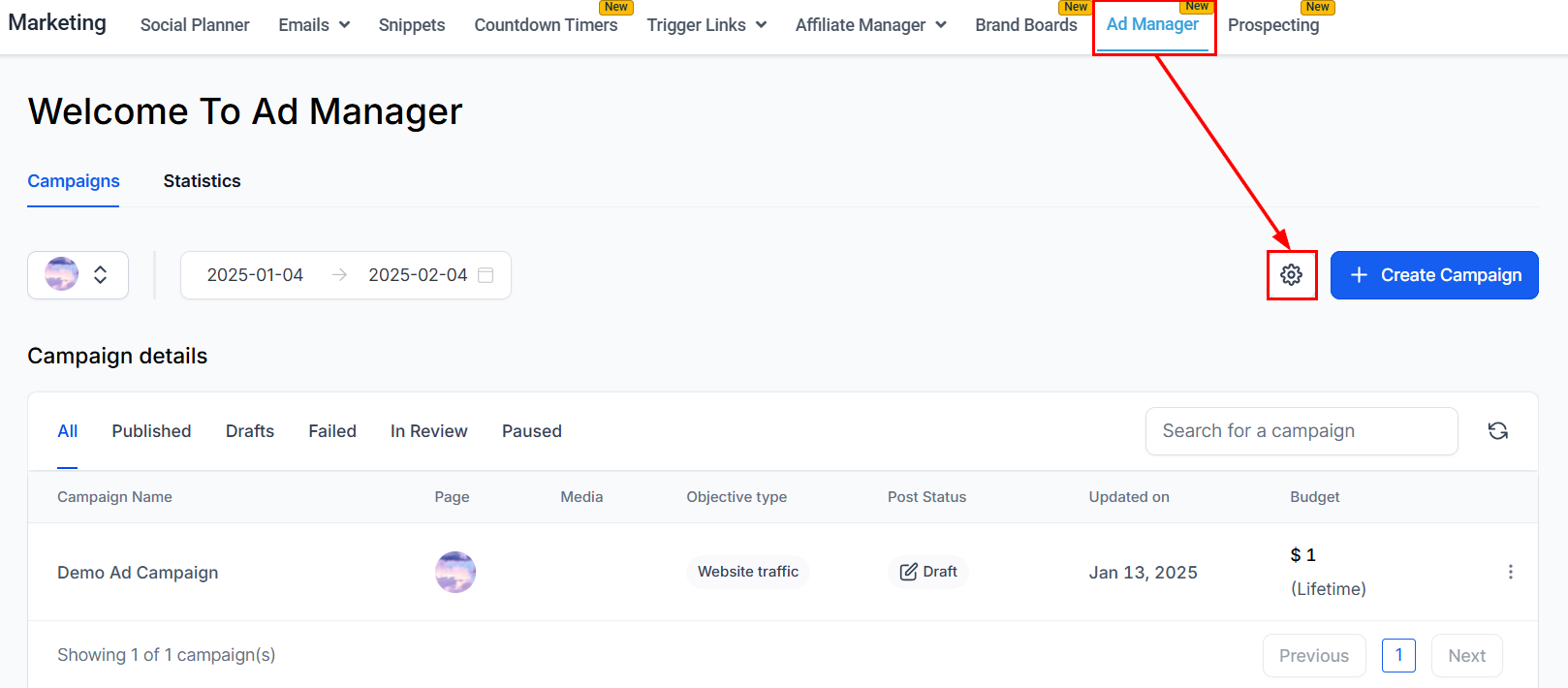Open Countdown Timers section
The height and width of the screenshot is (688, 1568).
(546, 25)
